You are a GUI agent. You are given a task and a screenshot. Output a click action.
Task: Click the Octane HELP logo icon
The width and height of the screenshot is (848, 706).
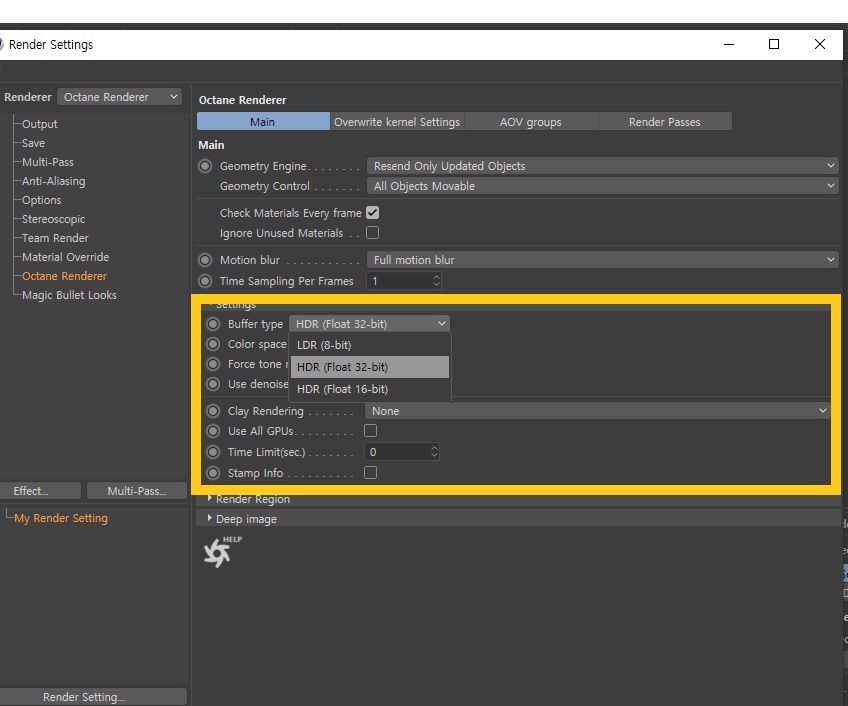point(222,551)
